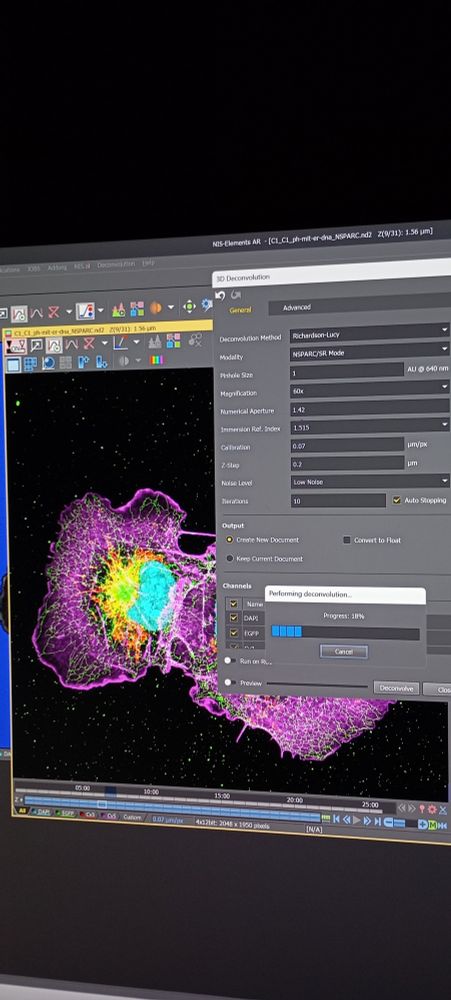Click the colored squares channel overlay icon
451x1000 pixels.
tap(137, 309)
